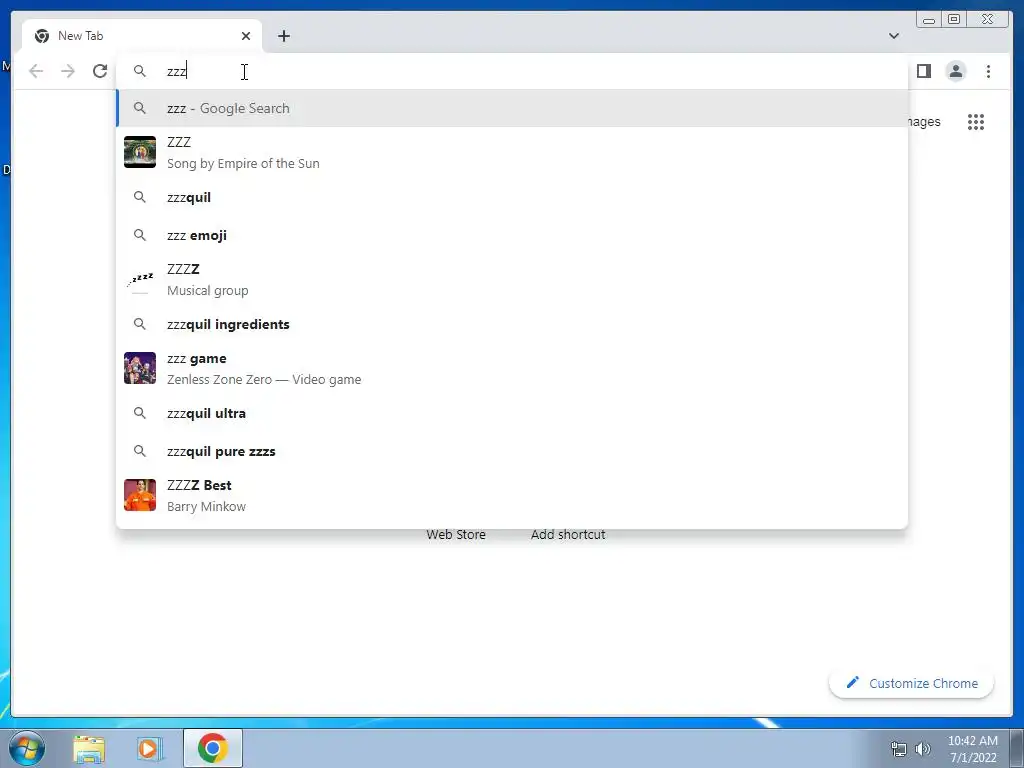This screenshot has width=1024, height=768.
Task: Click the Add shortcut label
Action: click(568, 534)
